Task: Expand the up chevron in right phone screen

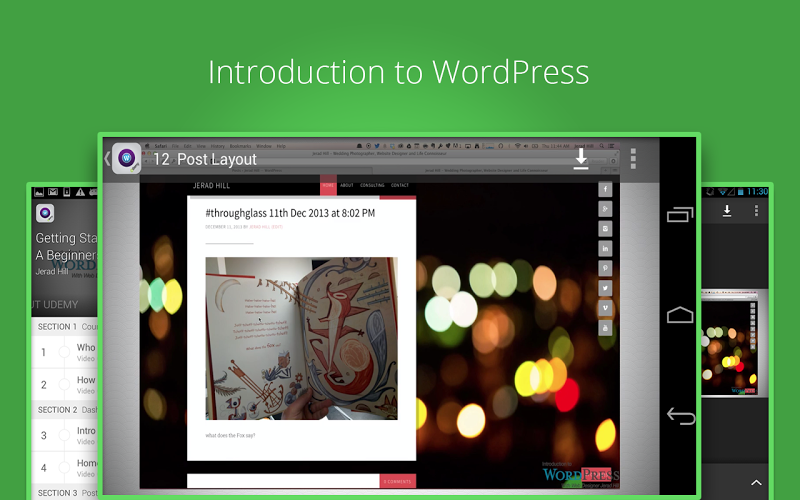Action: coord(756,482)
